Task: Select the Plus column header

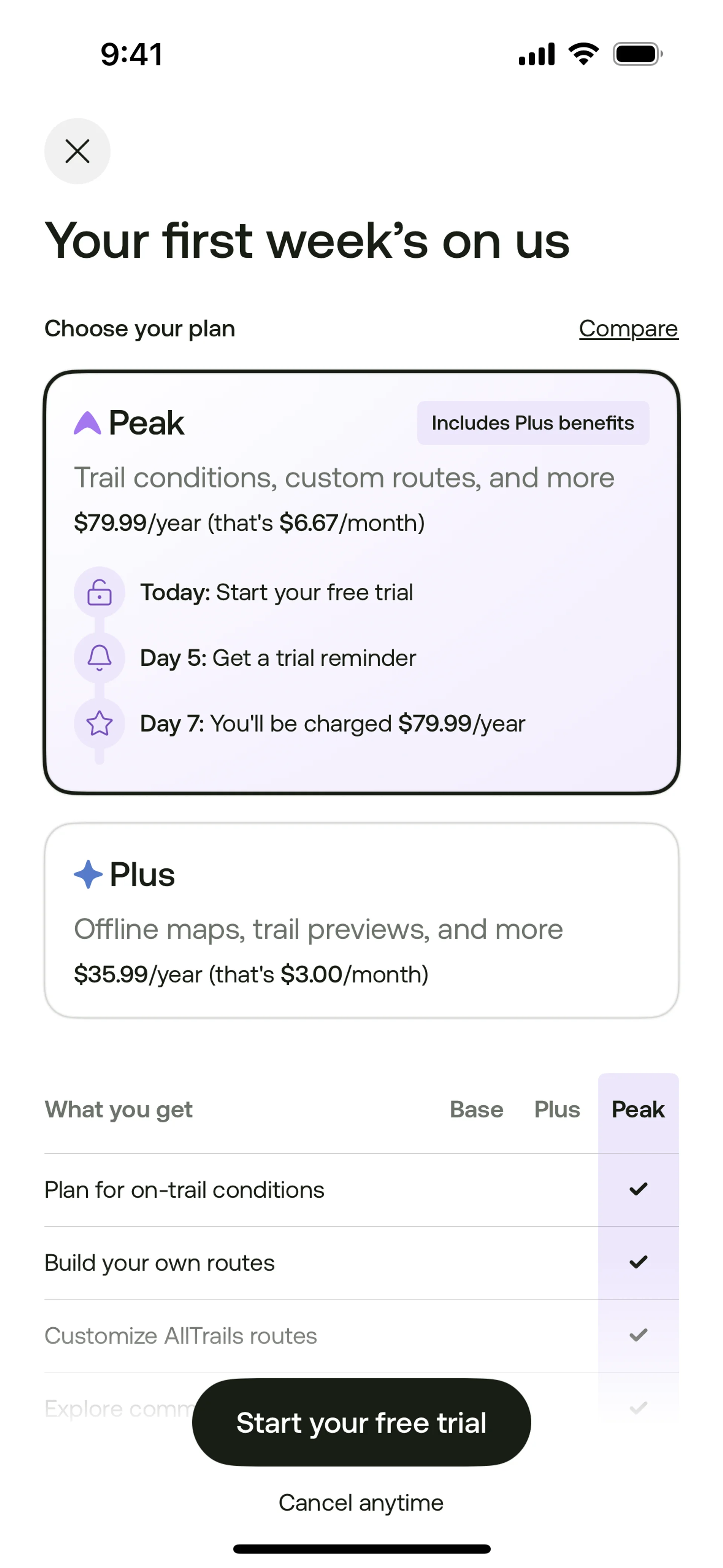Action: pyautogui.click(x=557, y=1109)
